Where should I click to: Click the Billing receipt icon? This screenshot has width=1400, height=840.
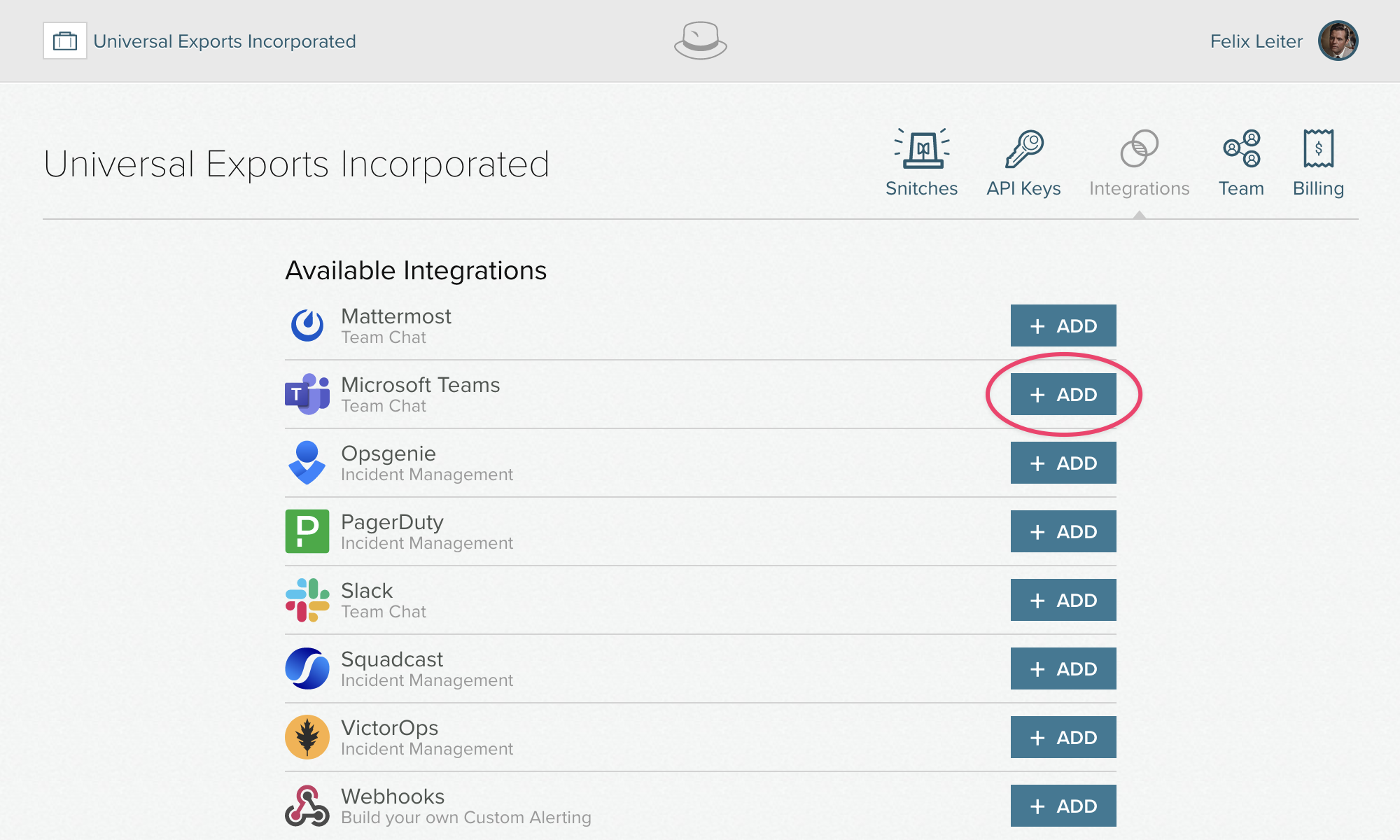[x=1319, y=149]
